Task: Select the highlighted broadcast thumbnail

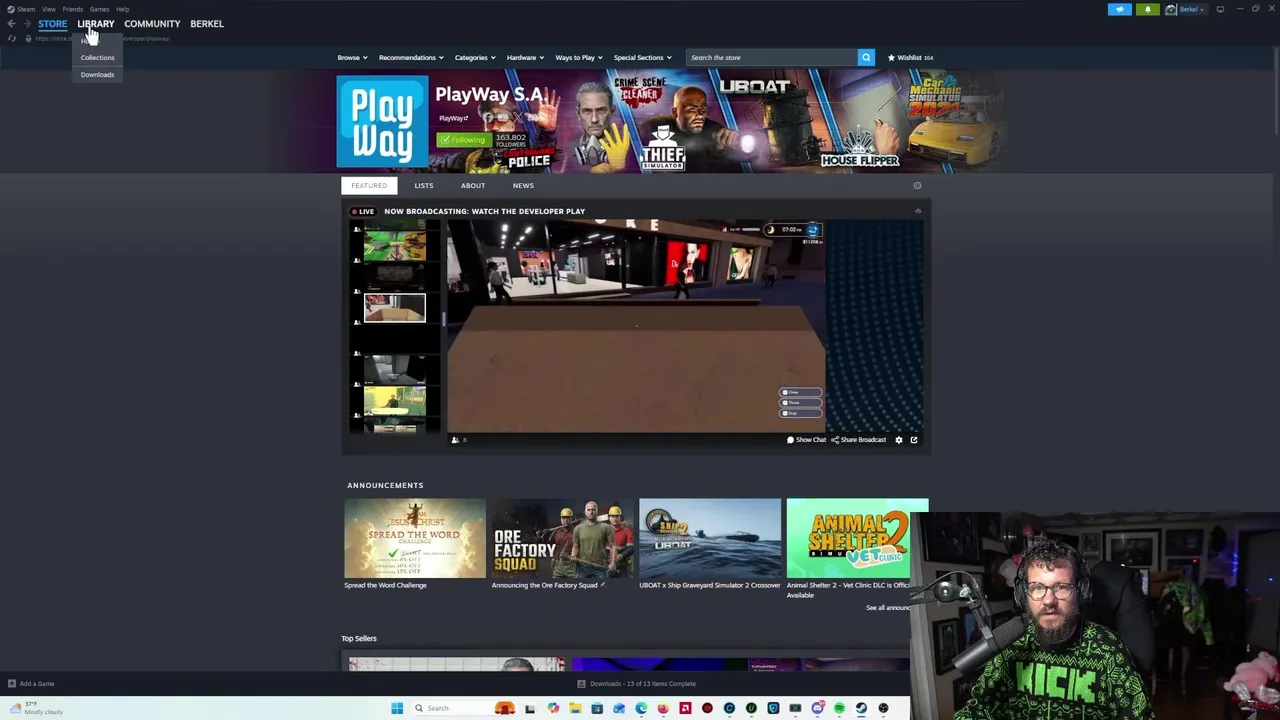Action: click(x=394, y=308)
